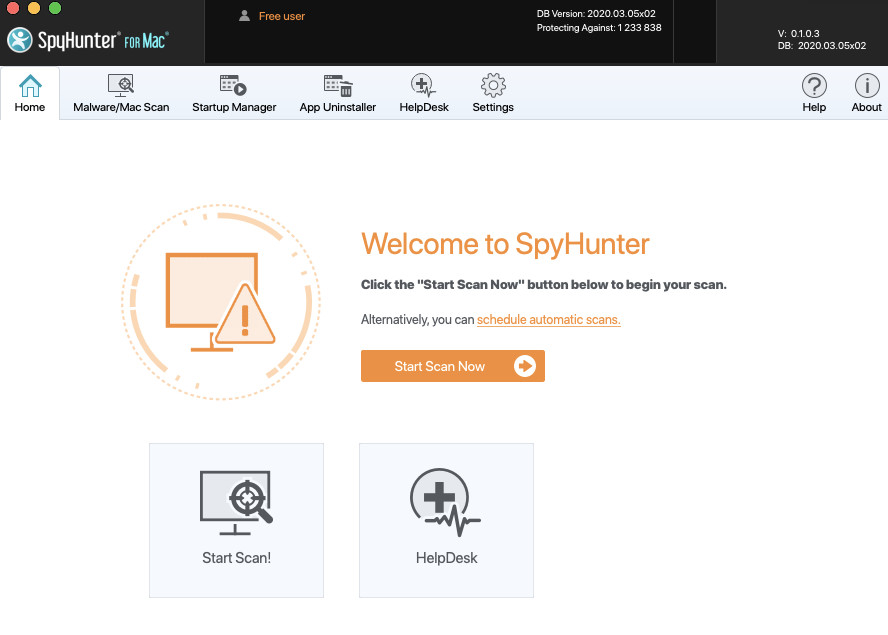888x635 pixels.
Task: Click the V: 0.1.0.3 version text
Action: click(799, 33)
